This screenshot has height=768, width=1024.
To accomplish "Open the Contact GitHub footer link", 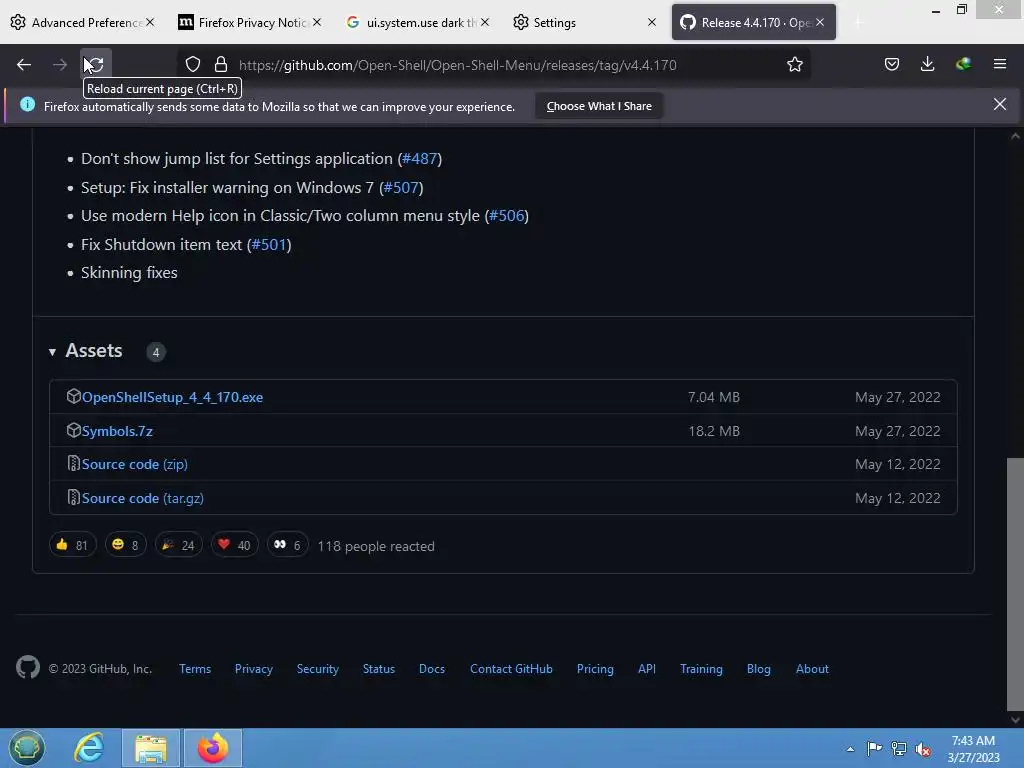I will 511,669.
